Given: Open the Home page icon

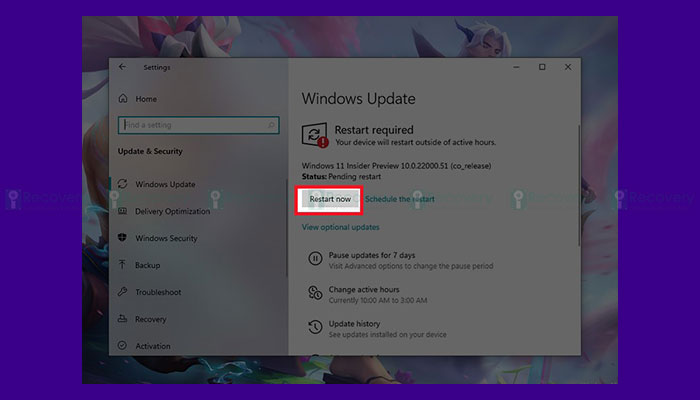Looking at the screenshot, I should point(123,99).
